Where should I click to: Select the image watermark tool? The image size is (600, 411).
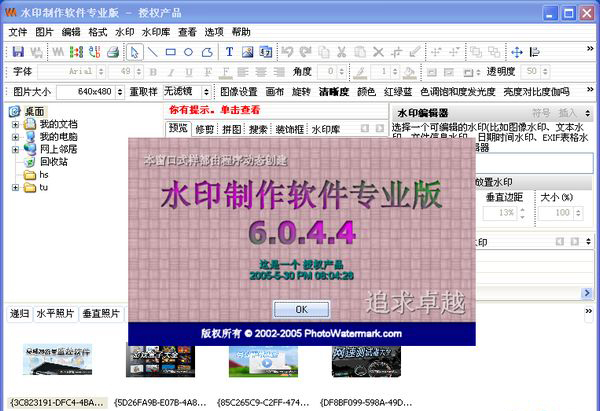tap(248, 52)
